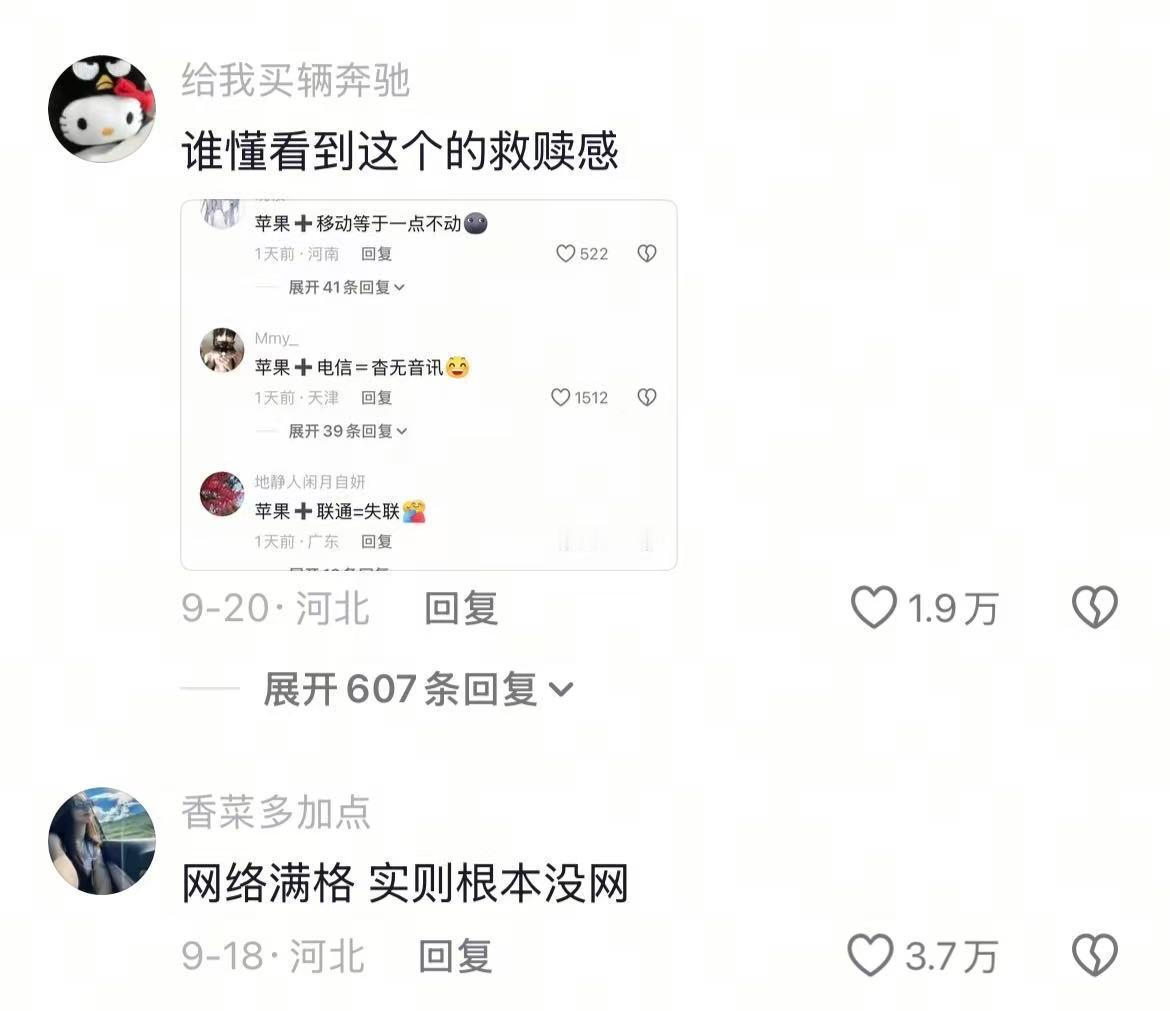Like the 网络满格 comment
The image size is (1170, 1011).
point(870,955)
